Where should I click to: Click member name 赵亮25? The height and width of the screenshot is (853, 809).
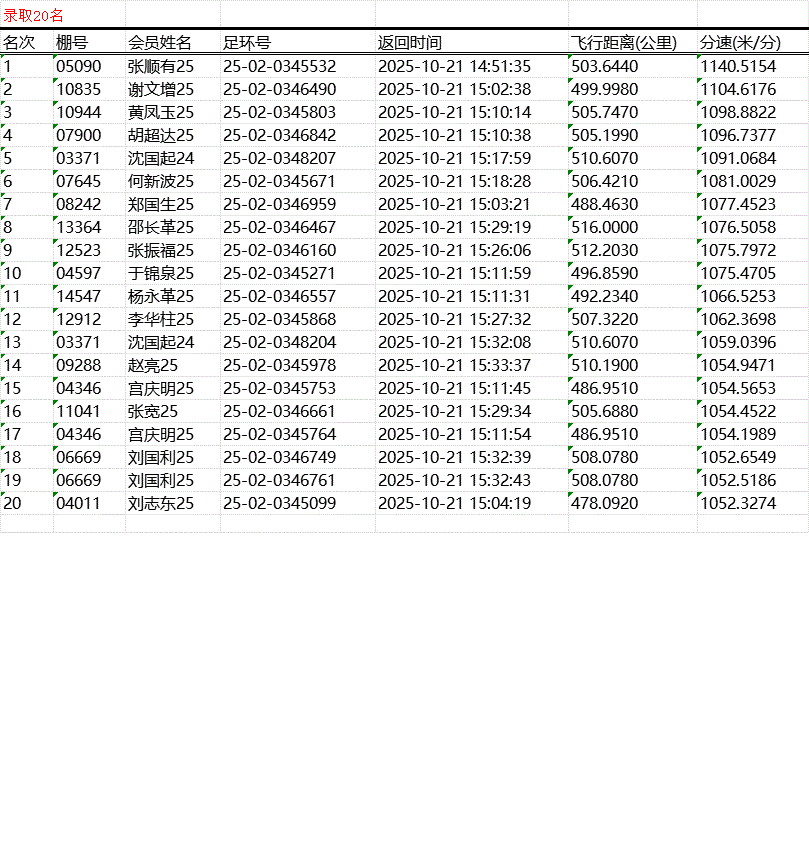(153, 365)
